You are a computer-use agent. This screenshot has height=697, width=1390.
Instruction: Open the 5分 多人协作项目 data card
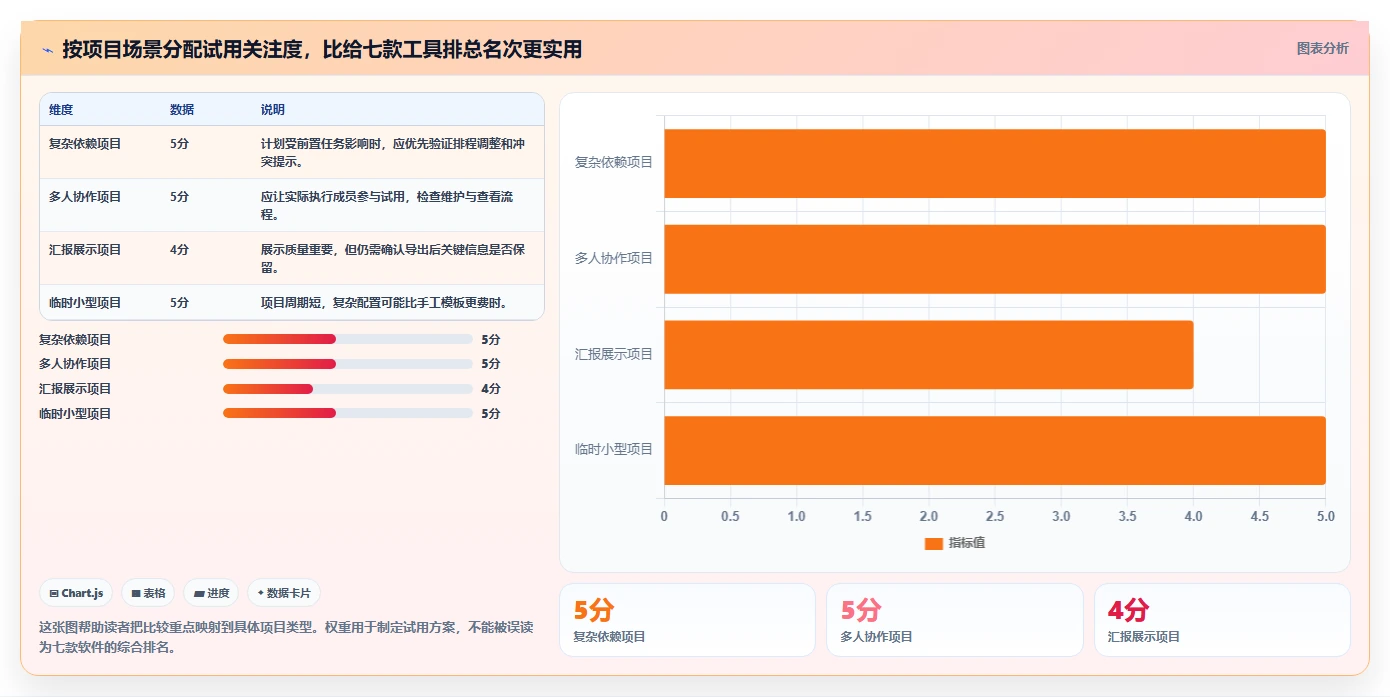point(954,620)
